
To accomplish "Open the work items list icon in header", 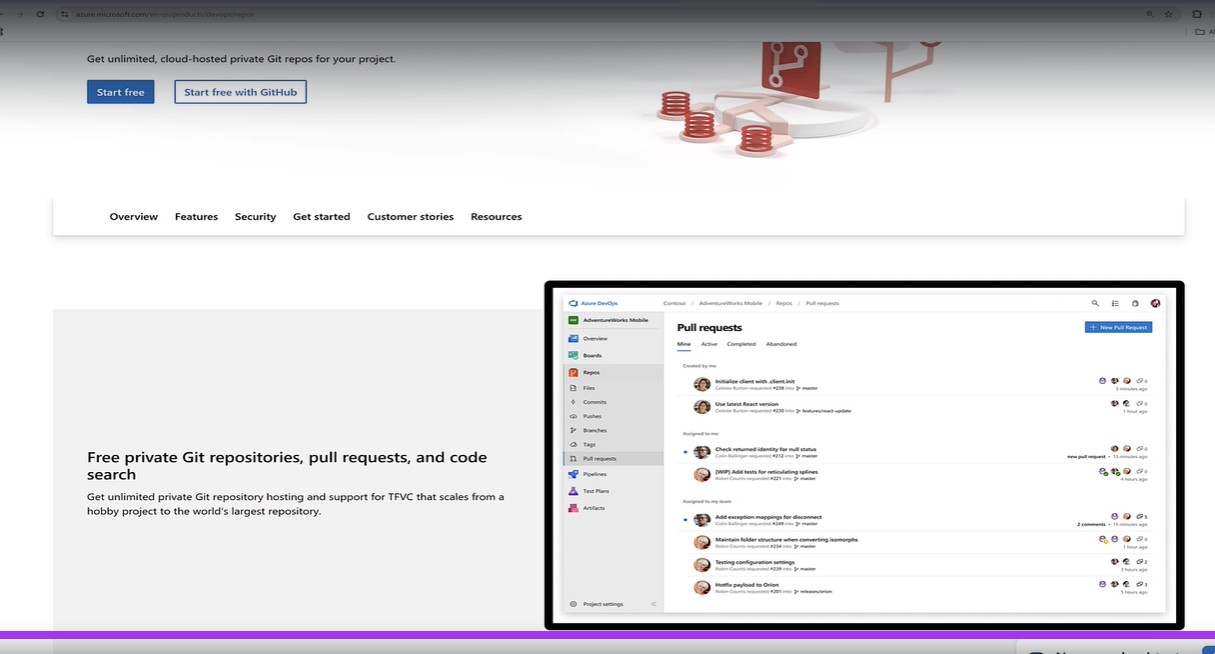I will [1115, 302].
